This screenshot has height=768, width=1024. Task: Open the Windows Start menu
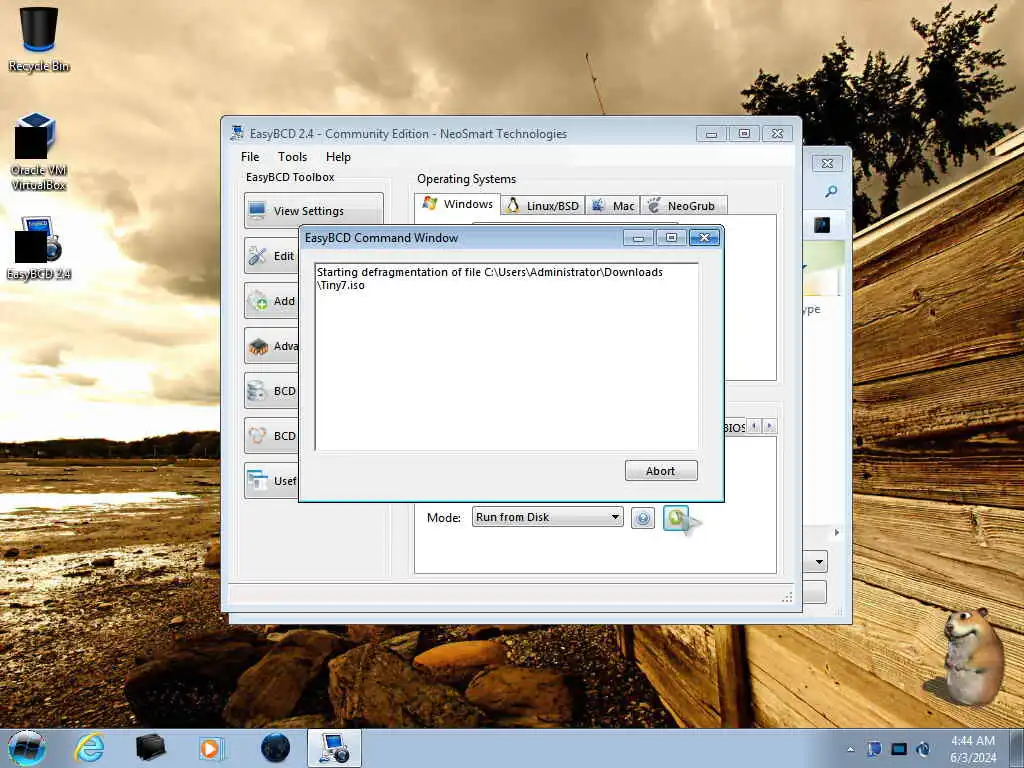point(27,748)
